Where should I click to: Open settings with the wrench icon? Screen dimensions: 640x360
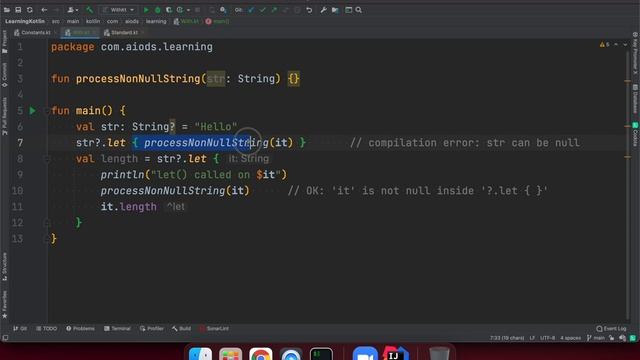point(323,10)
